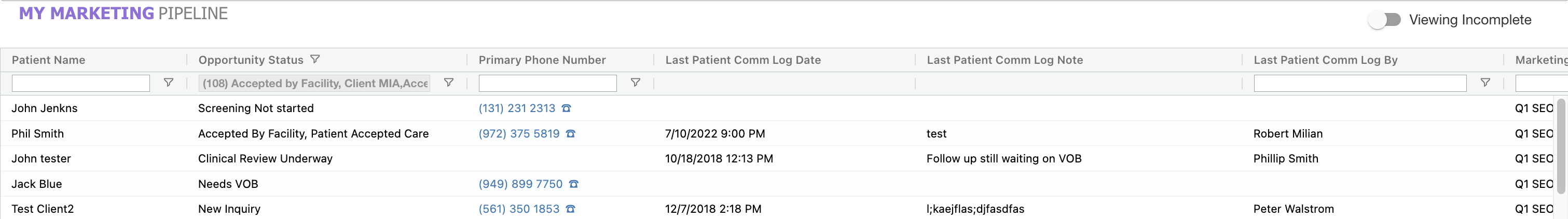The width and height of the screenshot is (1568, 219).
Task: Click the phone icon for Jack Blue's number
Action: click(573, 184)
